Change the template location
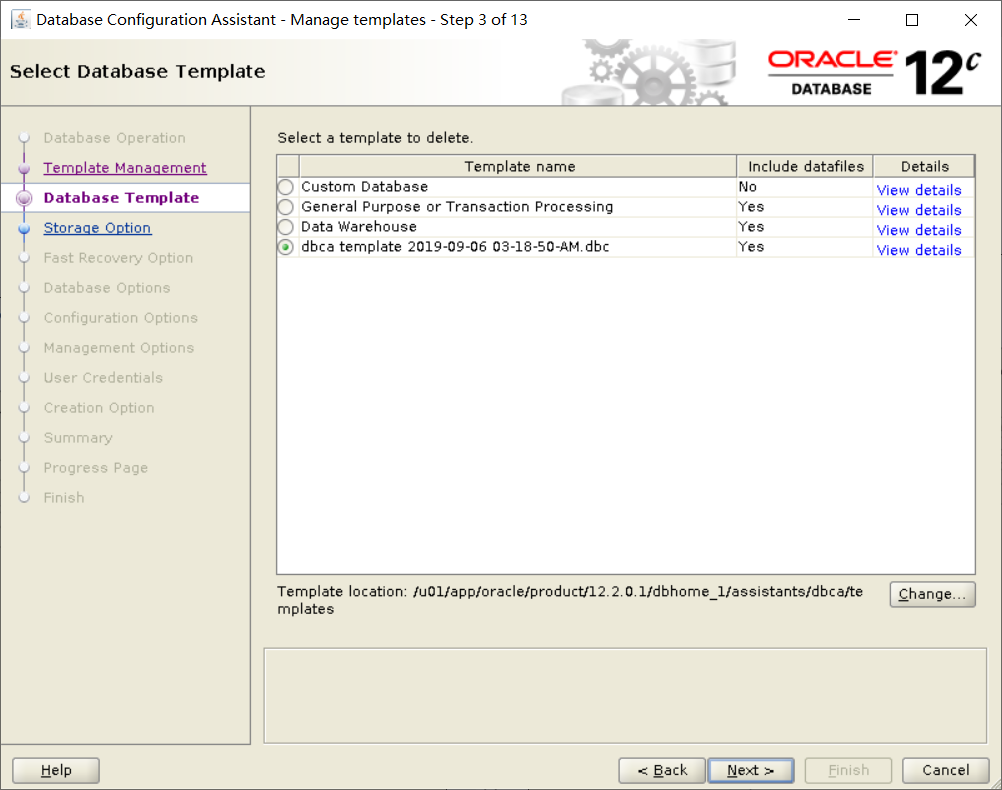Image resolution: width=1002 pixels, height=790 pixels. tap(932, 594)
